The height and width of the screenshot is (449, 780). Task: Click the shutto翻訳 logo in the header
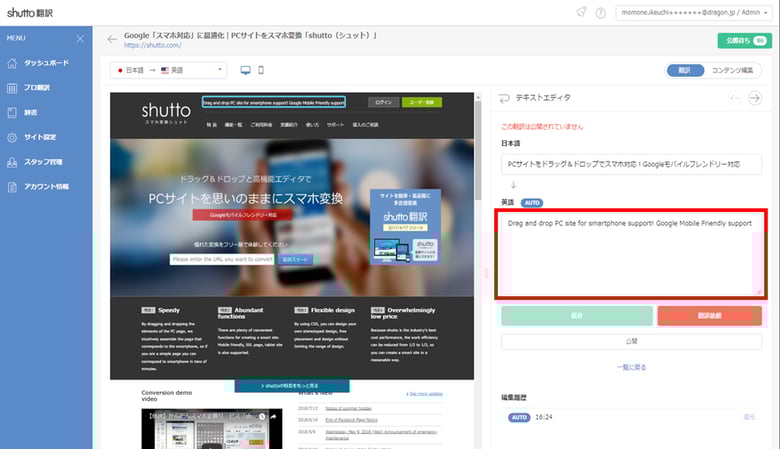click(30, 13)
